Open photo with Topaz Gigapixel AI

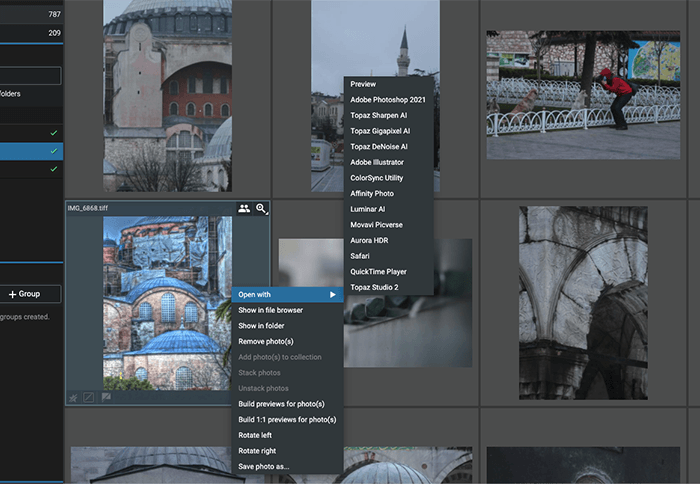click(380, 131)
